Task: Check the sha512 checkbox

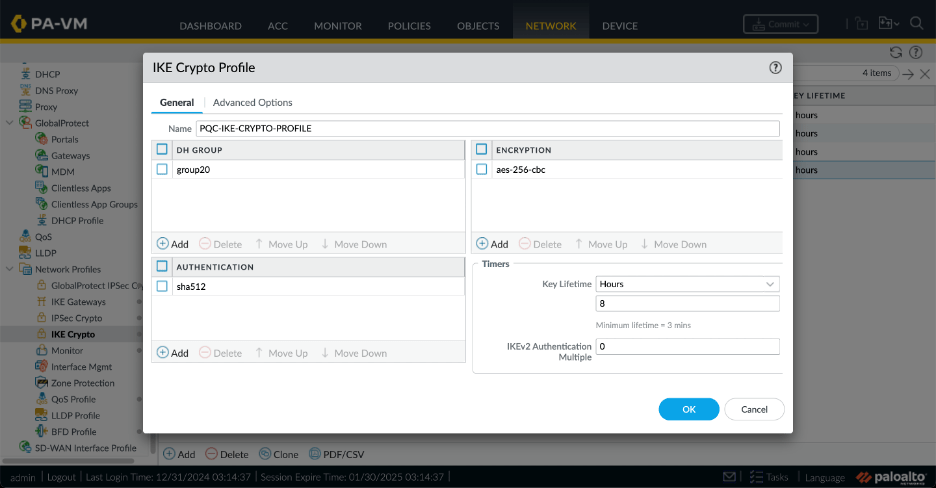Action: point(162,286)
